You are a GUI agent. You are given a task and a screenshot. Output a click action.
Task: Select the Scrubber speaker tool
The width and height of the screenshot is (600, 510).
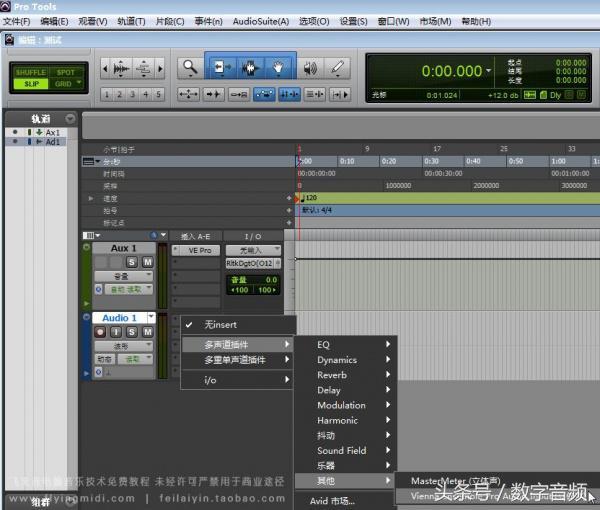[x=310, y=68]
